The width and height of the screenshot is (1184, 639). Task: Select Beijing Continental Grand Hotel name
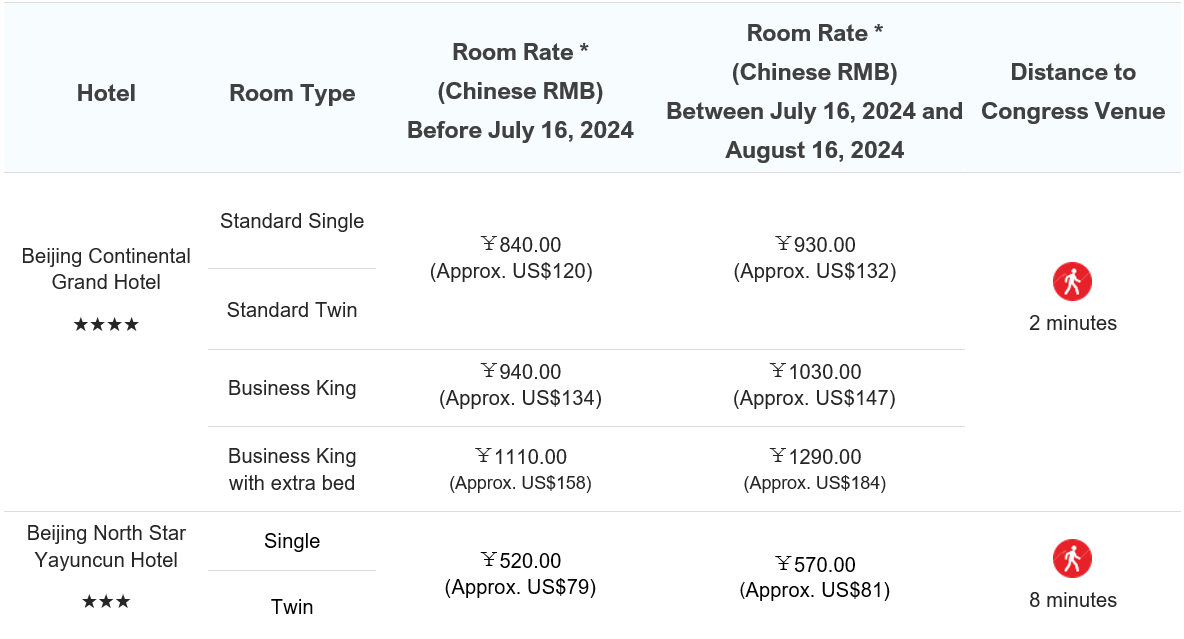click(106, 269)
